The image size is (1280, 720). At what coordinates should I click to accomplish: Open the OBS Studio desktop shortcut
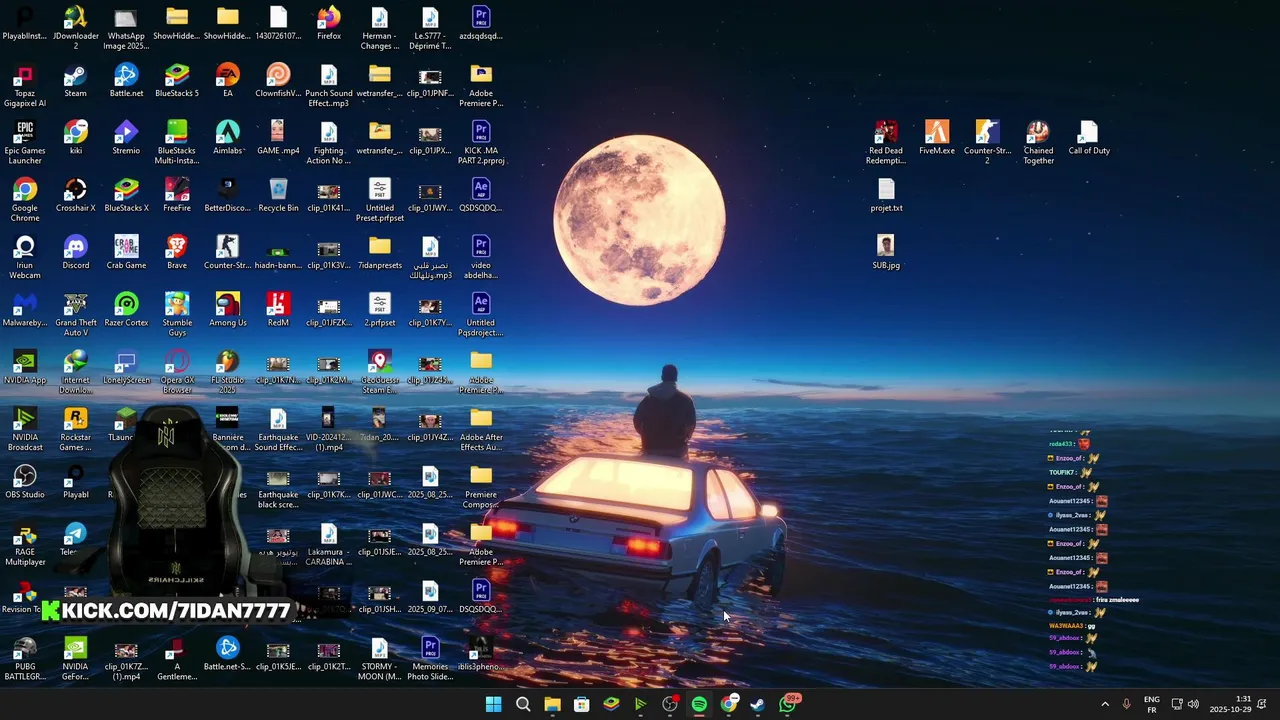point(25,482)
